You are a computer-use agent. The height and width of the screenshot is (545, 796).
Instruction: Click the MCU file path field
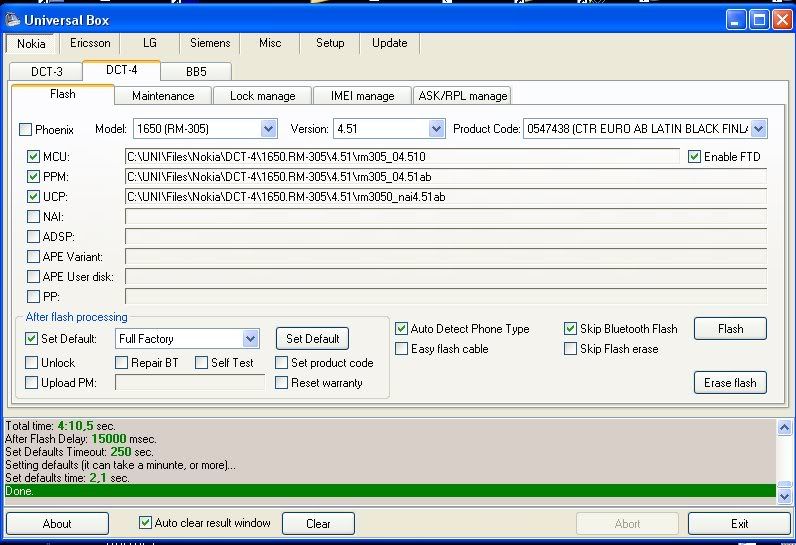(x=402, y=156)
